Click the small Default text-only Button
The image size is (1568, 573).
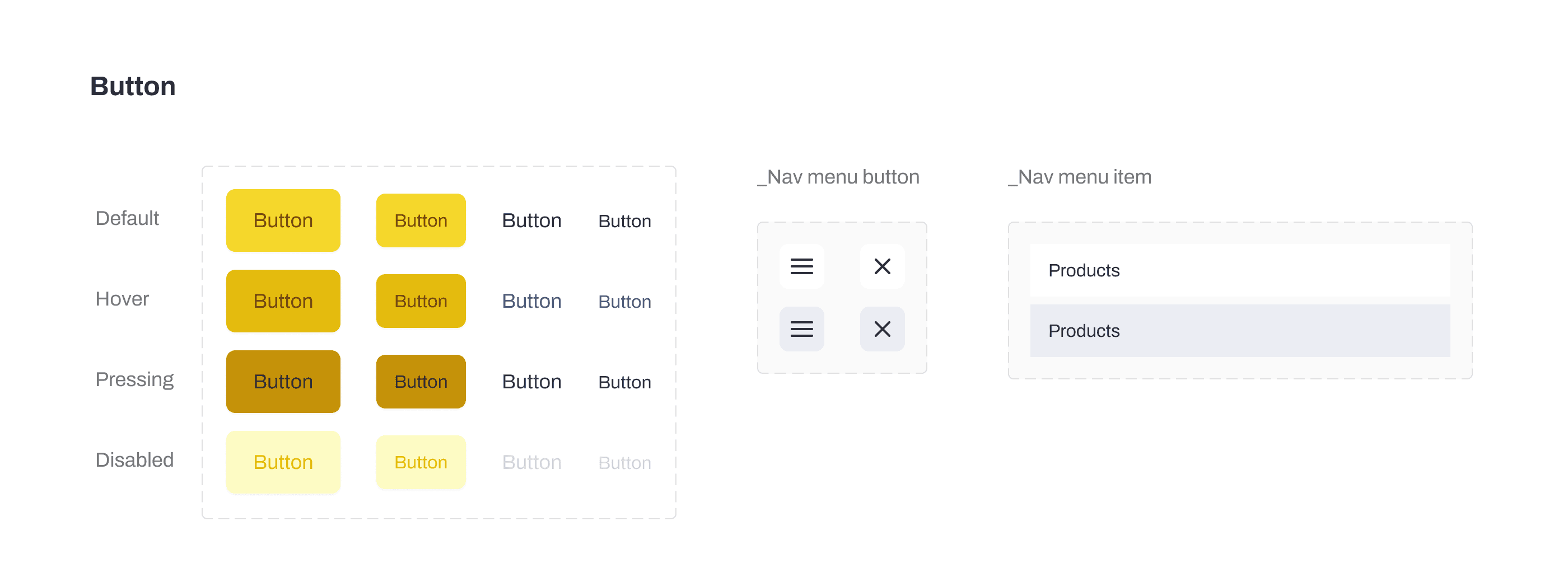pyautogui.click(x=624, y=221)
